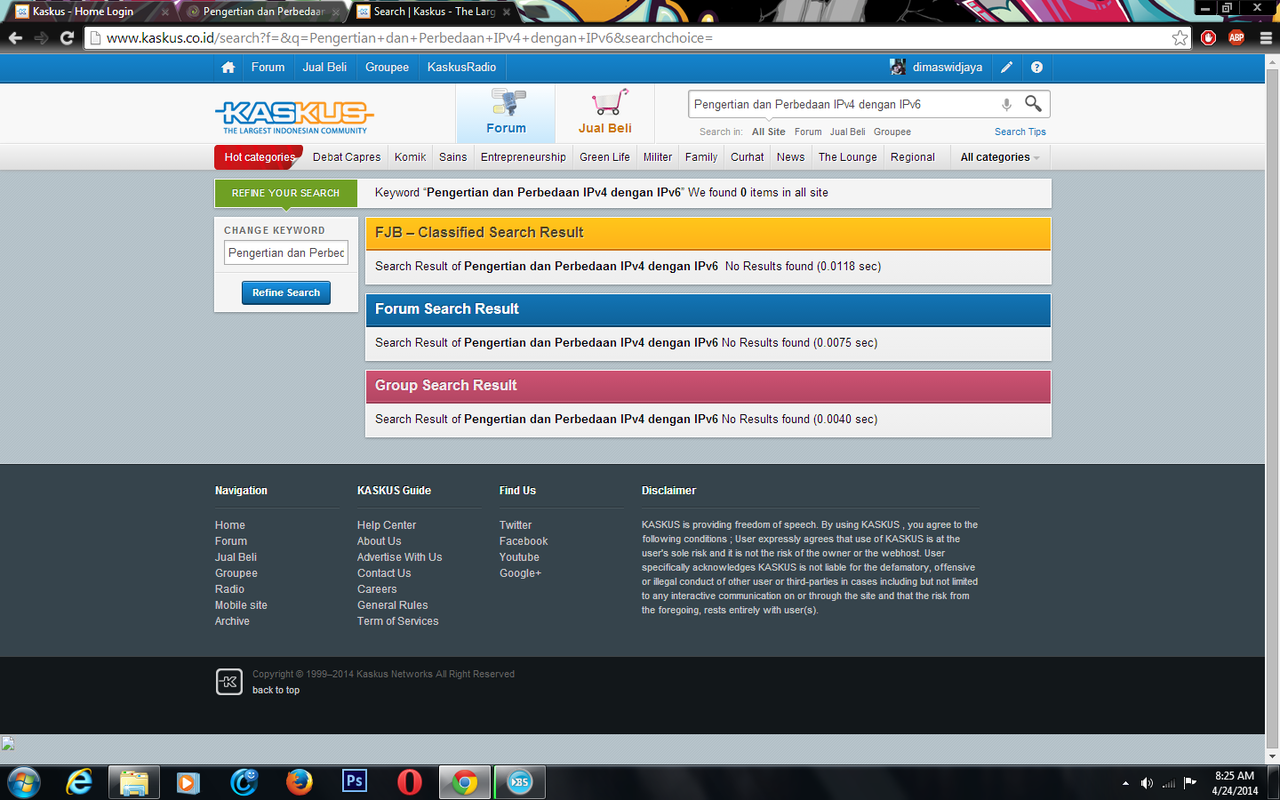This screenshot has width=1280, height=800.
Task: Open the Chrome hamburger menu
Action: tap(1264, 38)
